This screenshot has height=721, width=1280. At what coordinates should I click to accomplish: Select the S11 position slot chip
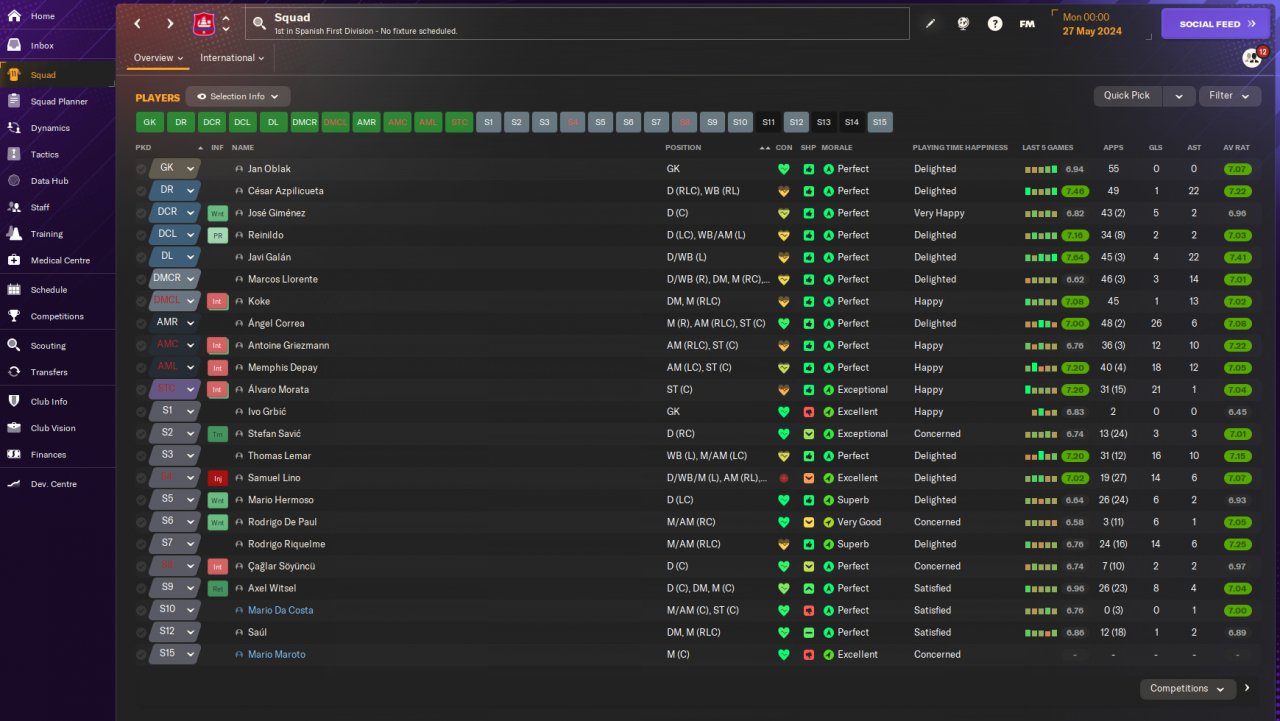click(x=768, y=122)
